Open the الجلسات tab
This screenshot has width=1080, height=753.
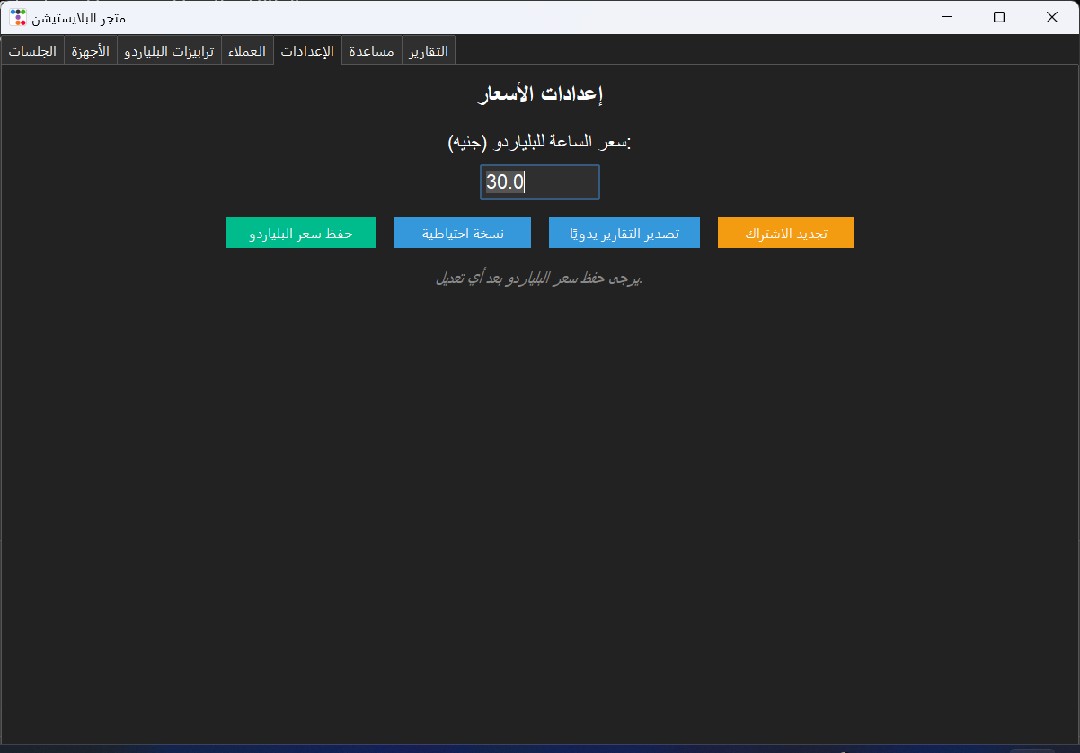33,51
